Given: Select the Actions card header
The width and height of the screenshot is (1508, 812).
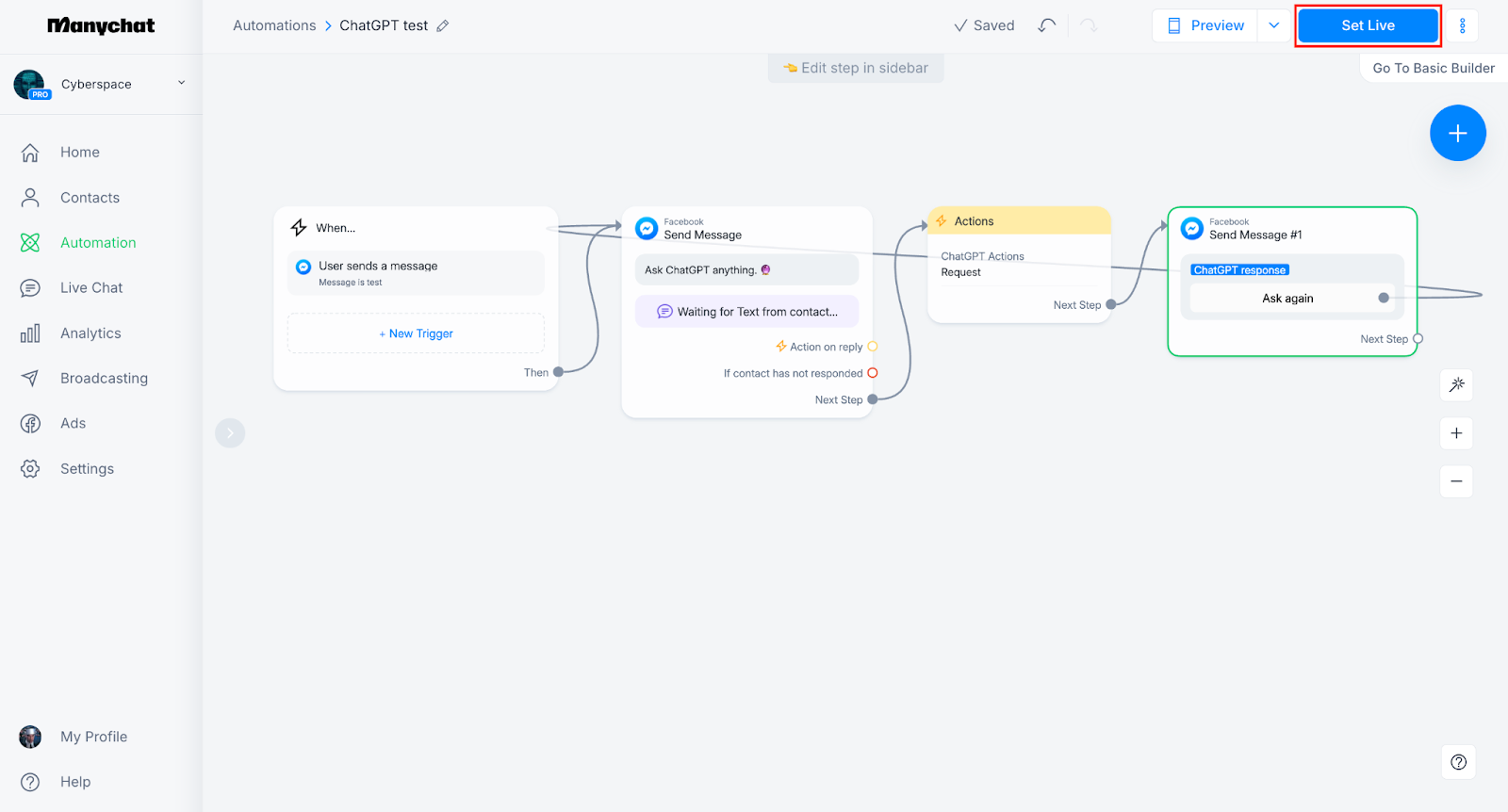Looking at the screenshot, I should coord(1020,220).
